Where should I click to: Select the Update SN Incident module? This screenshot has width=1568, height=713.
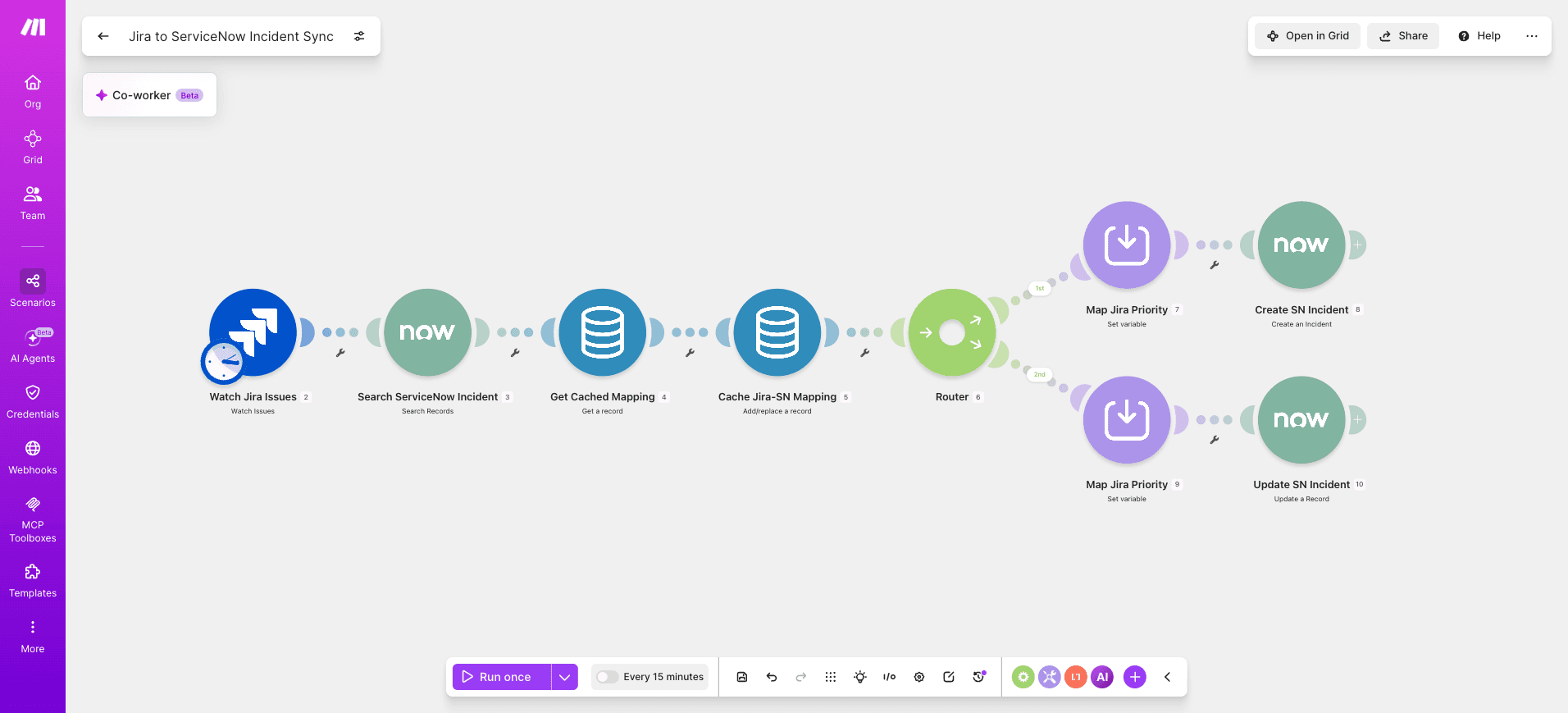[1301, 419]
